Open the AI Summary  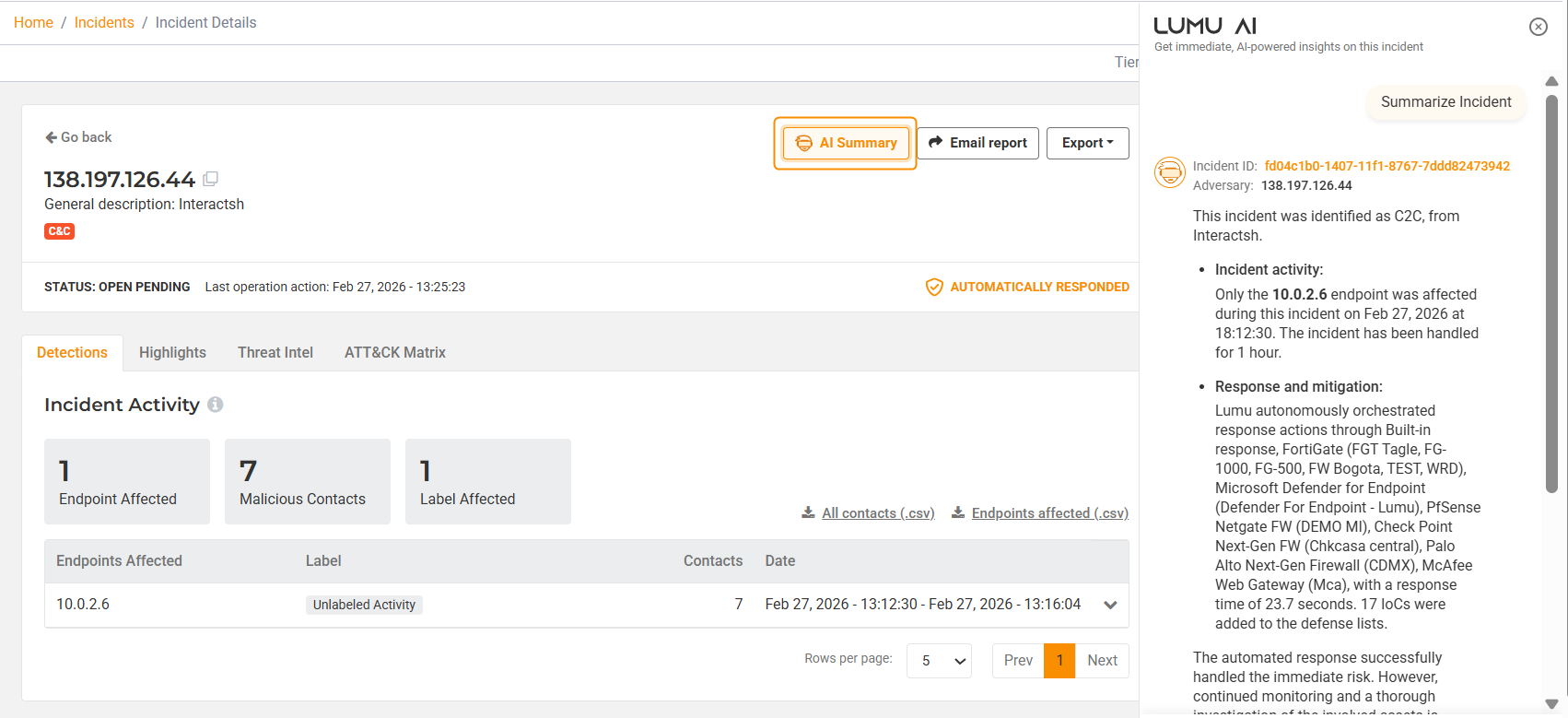(x=846, y=143)
